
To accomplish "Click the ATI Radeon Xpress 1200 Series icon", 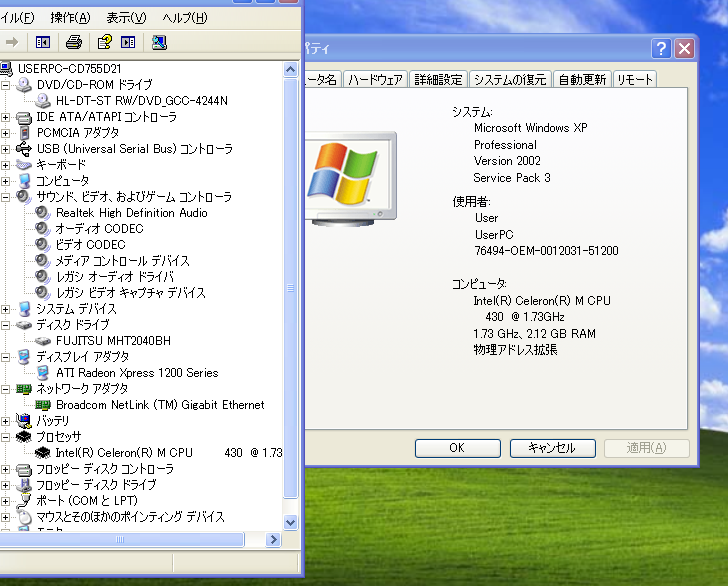I will point(43,373).
